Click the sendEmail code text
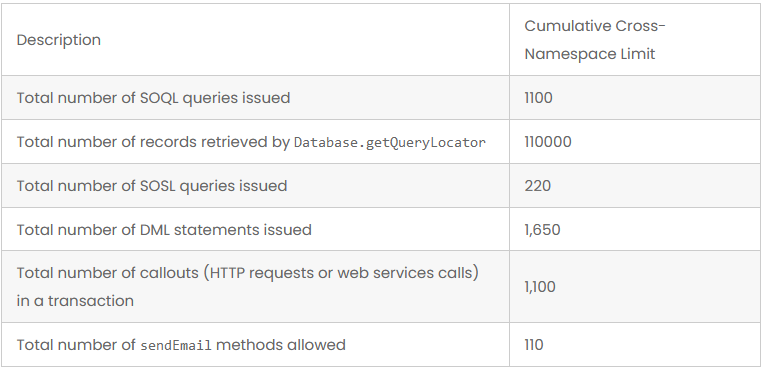This screenshot has width=763, height=369. 176,346
